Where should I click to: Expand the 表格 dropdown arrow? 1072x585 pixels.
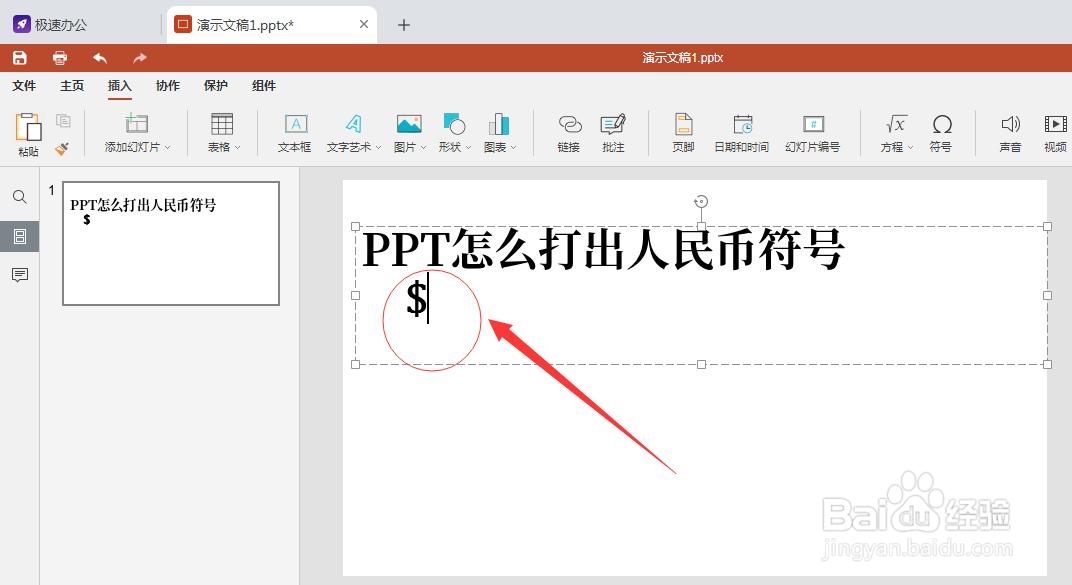[238, 148]
